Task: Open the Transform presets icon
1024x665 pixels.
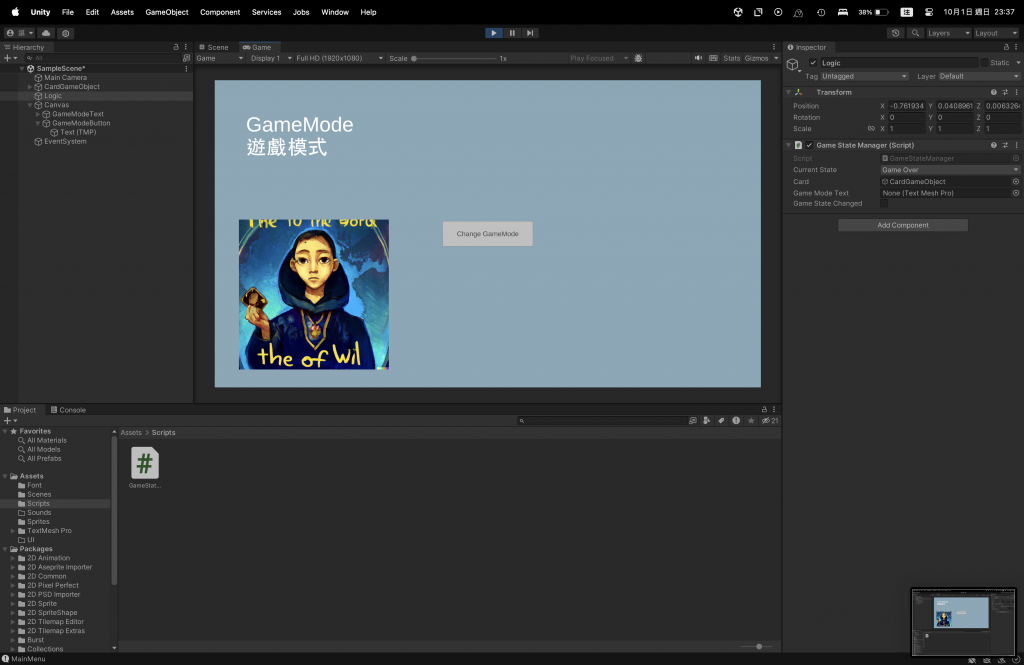Action: tap(1005, 92)
